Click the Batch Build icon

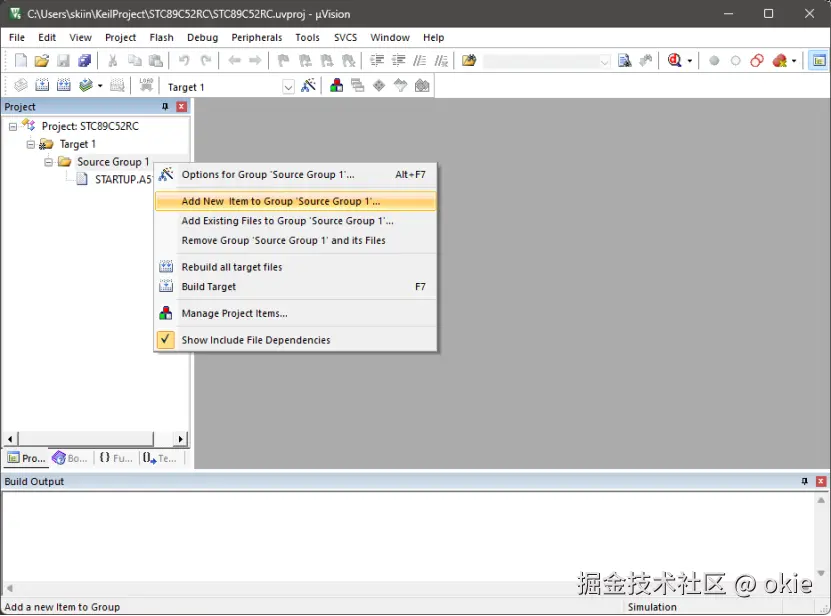pyautogui.click(x=85, y=85)
